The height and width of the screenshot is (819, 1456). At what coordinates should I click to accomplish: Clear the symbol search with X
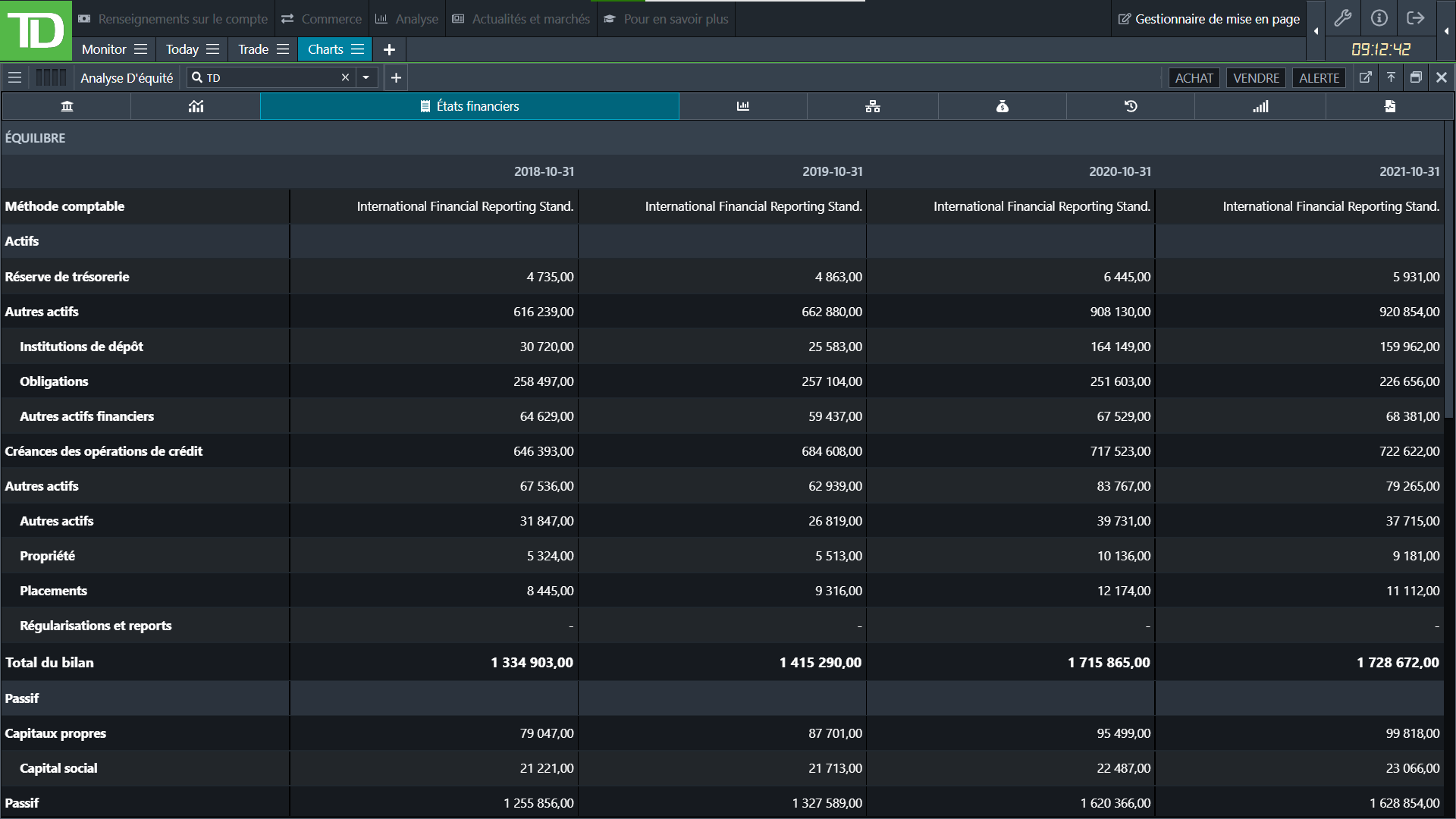click(345, 77)
